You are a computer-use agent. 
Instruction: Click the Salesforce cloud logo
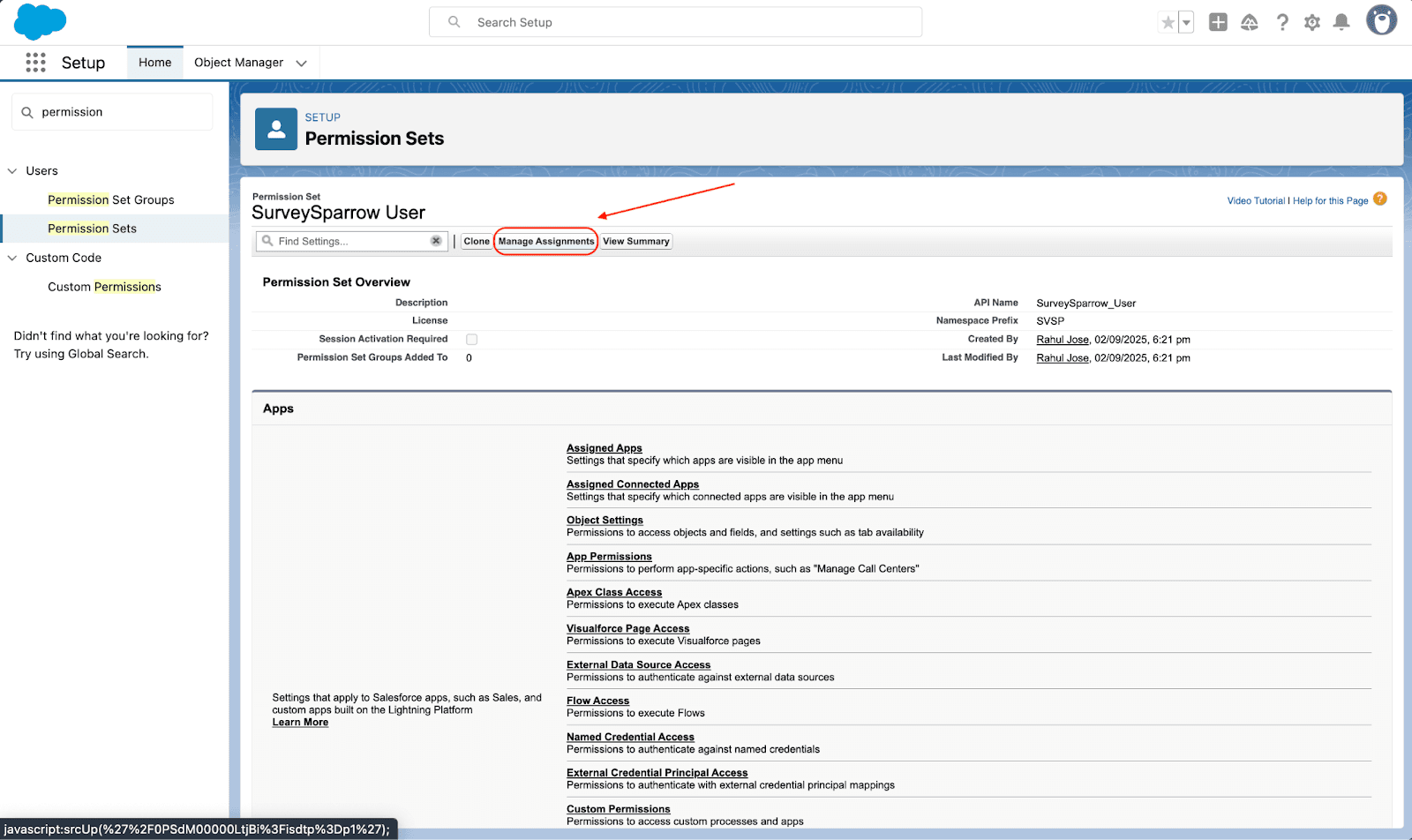point(40,22)
